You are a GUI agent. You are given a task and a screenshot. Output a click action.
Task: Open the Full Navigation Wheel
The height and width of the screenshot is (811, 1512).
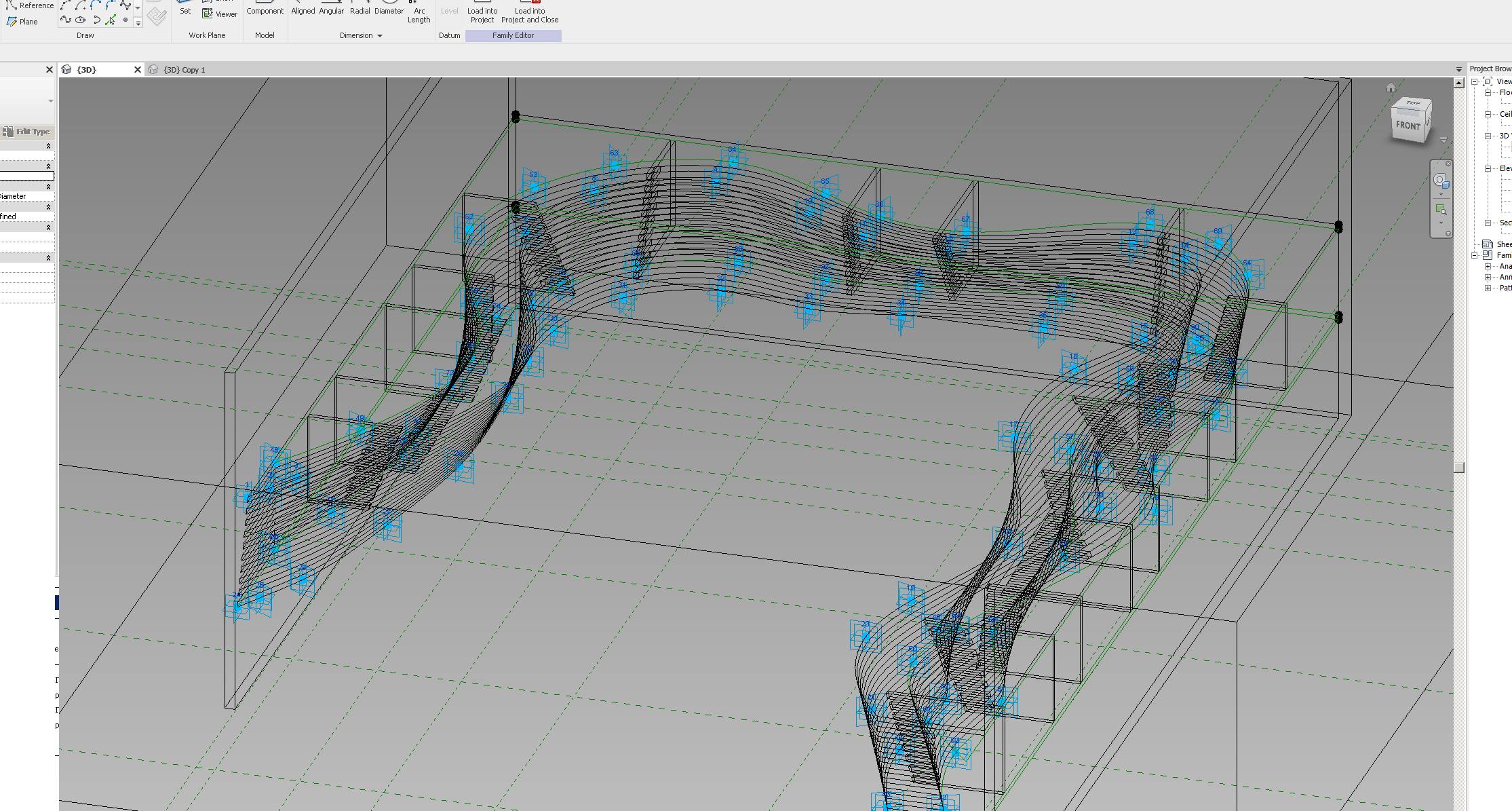coord(1441,181)
